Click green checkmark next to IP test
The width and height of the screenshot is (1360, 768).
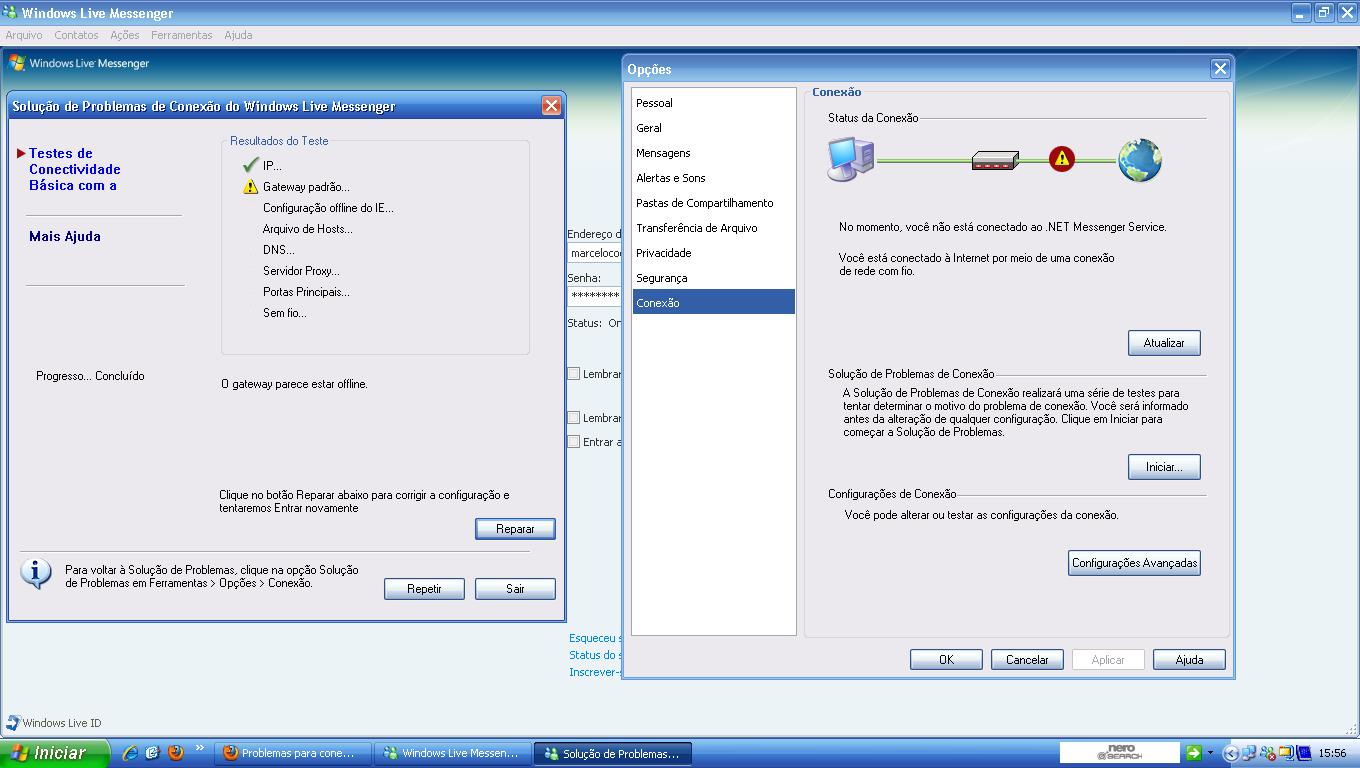click(250, 166)
